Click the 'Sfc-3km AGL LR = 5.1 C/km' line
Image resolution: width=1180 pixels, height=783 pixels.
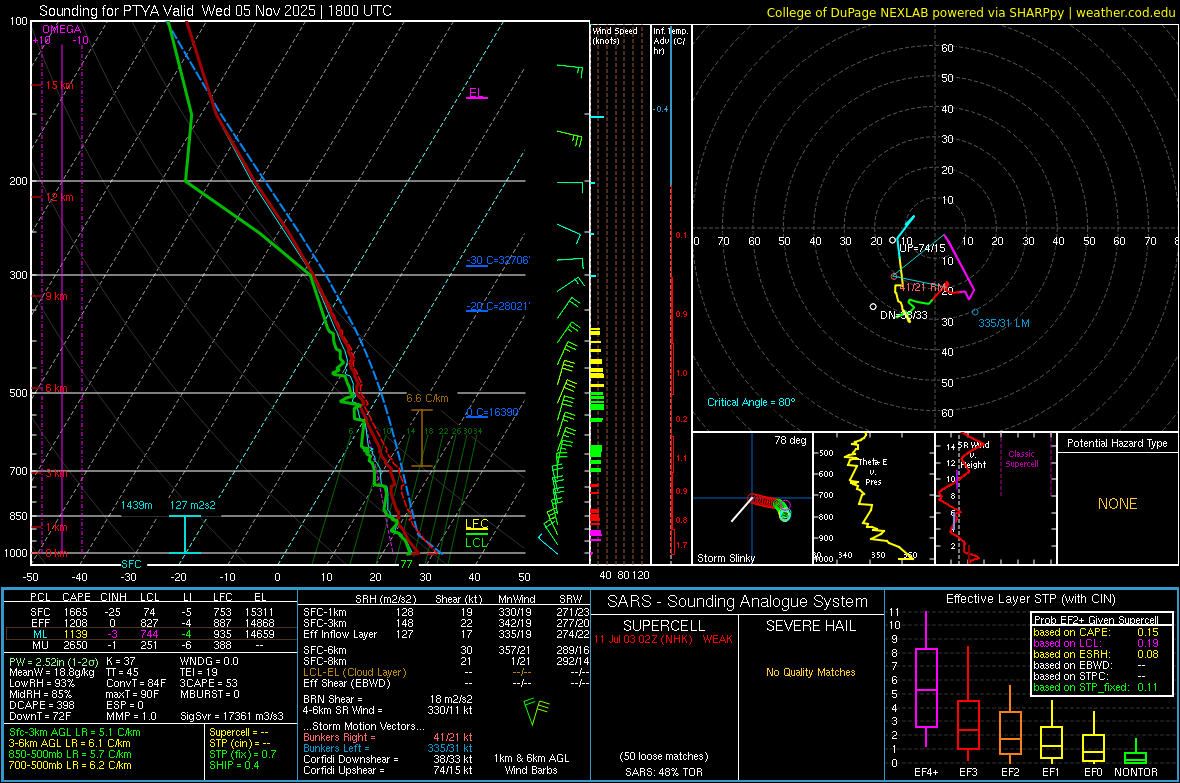coord(75,732)
